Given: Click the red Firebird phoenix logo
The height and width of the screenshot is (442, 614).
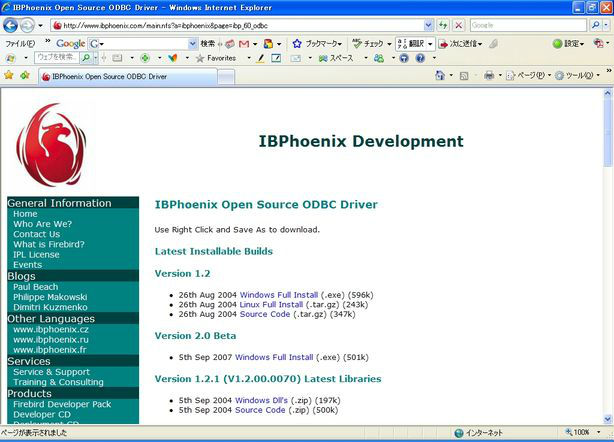Looking at the screenshot, I should point(51,145).
